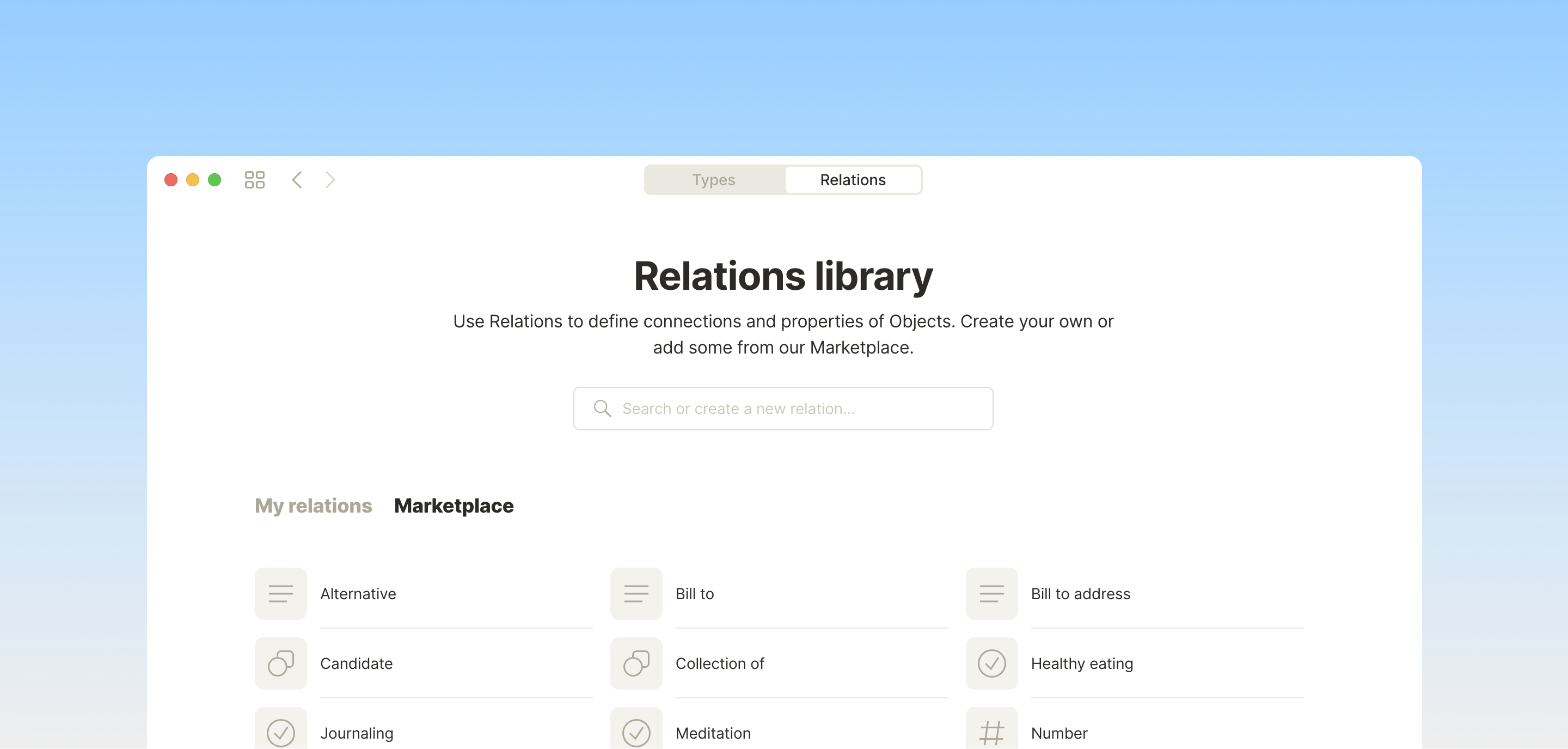
Task: Click the Number hash icon
Action: pyautogui.click(x=991, y=729)
